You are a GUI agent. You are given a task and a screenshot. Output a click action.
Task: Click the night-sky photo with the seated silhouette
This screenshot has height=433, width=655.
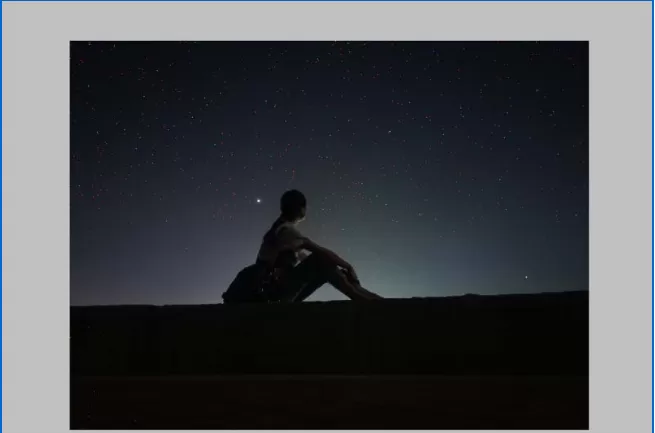[329, 235]
